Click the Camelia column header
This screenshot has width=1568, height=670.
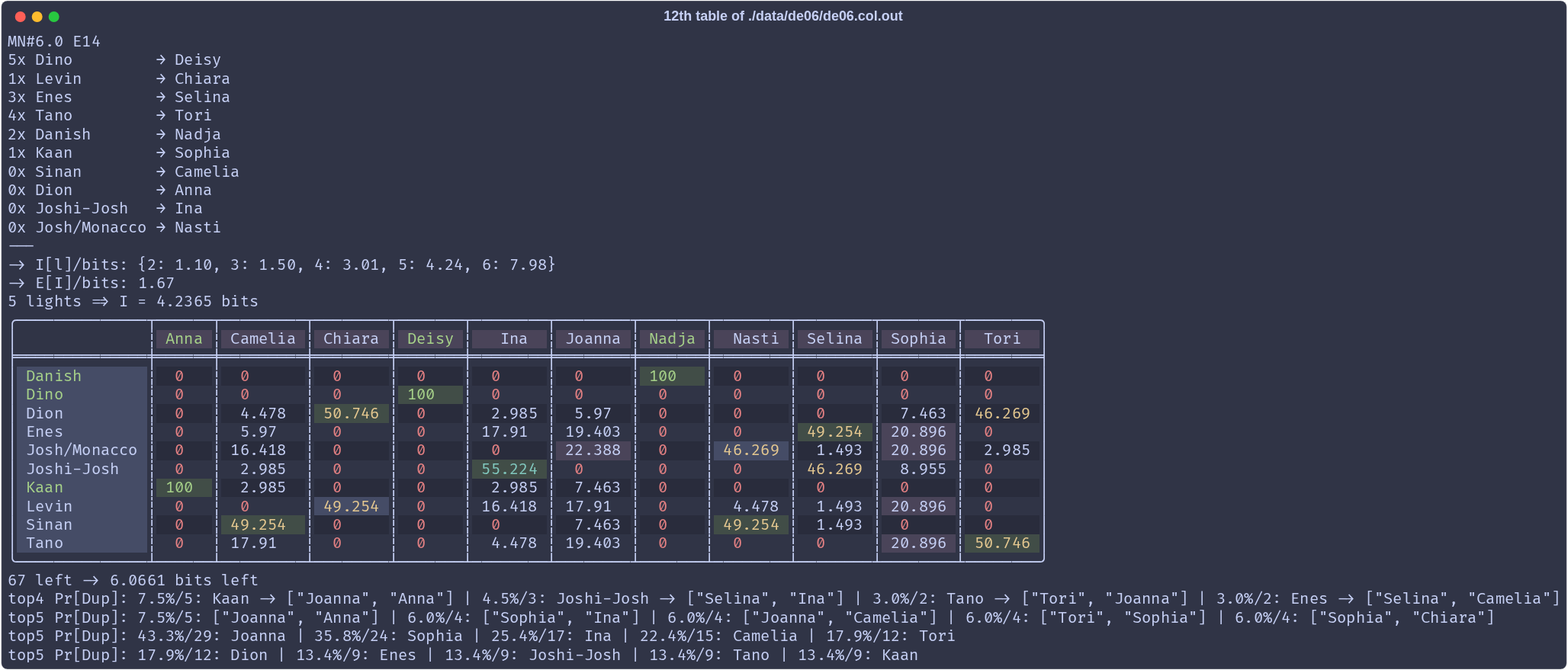(263, 339)
